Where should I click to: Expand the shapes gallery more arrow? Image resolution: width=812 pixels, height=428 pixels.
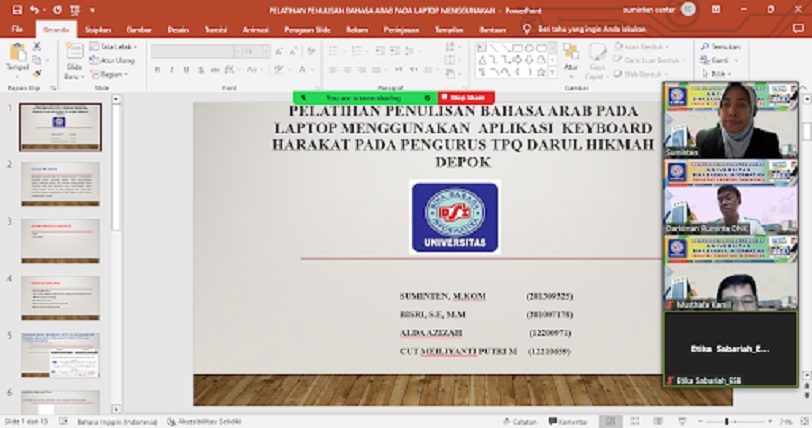(553, 74)
